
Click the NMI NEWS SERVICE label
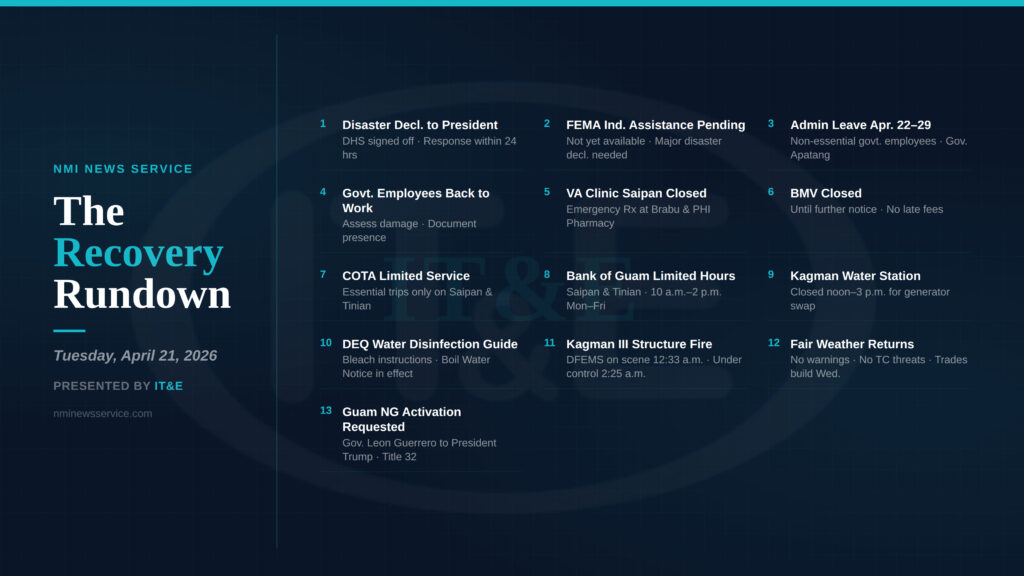coord(123,169)
